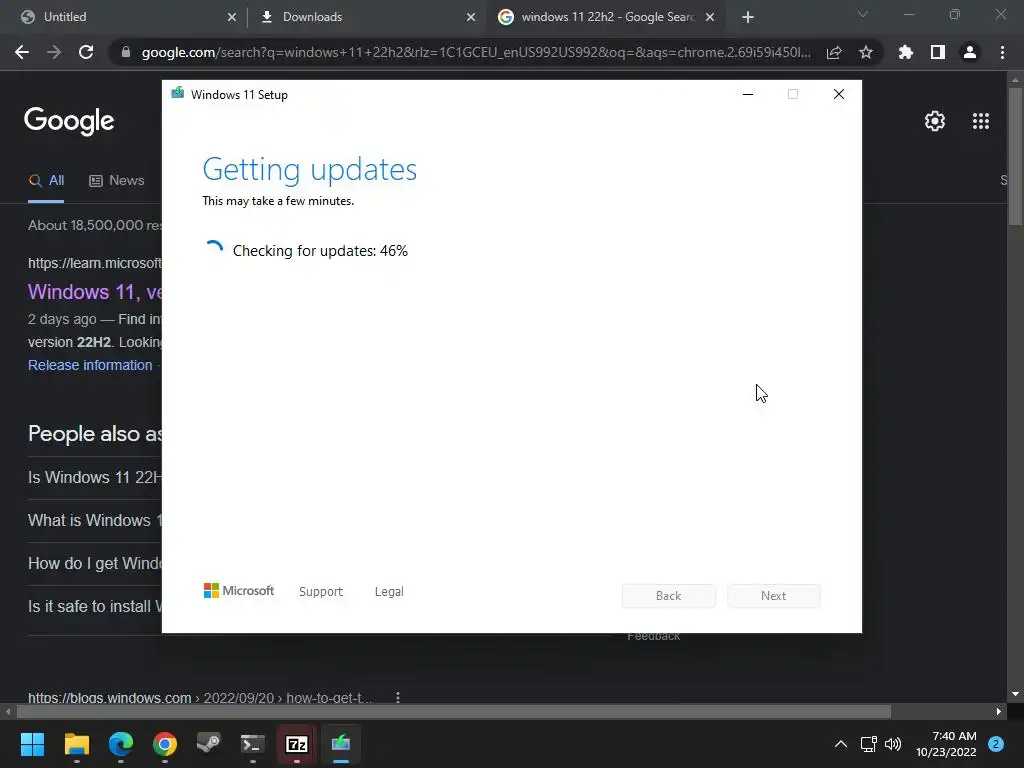Show hidden system tray icons
The height and width of the screenshot is (768, 1024).
(x=841, y=744)
